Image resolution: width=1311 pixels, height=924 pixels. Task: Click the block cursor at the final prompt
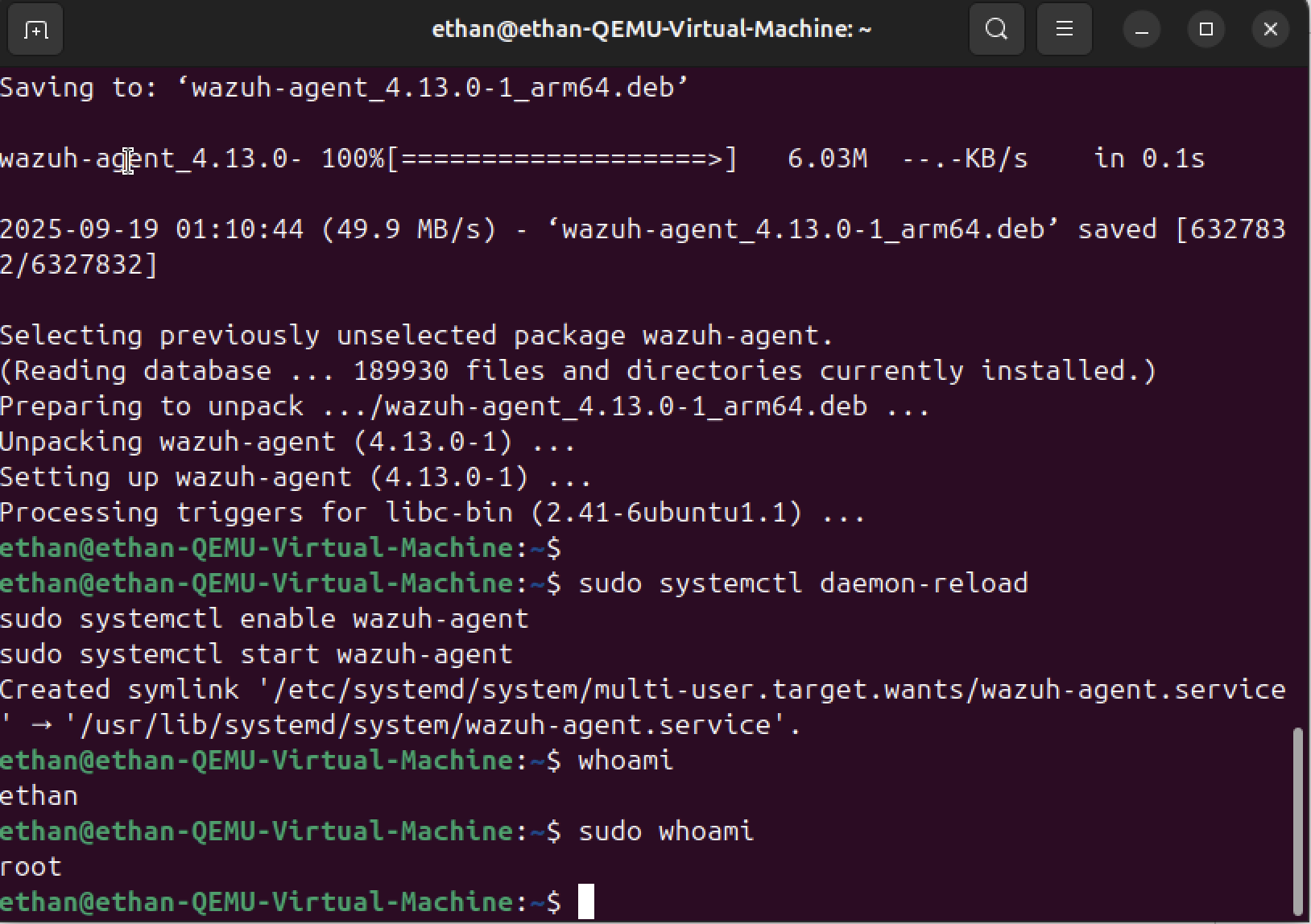(586, 901)
